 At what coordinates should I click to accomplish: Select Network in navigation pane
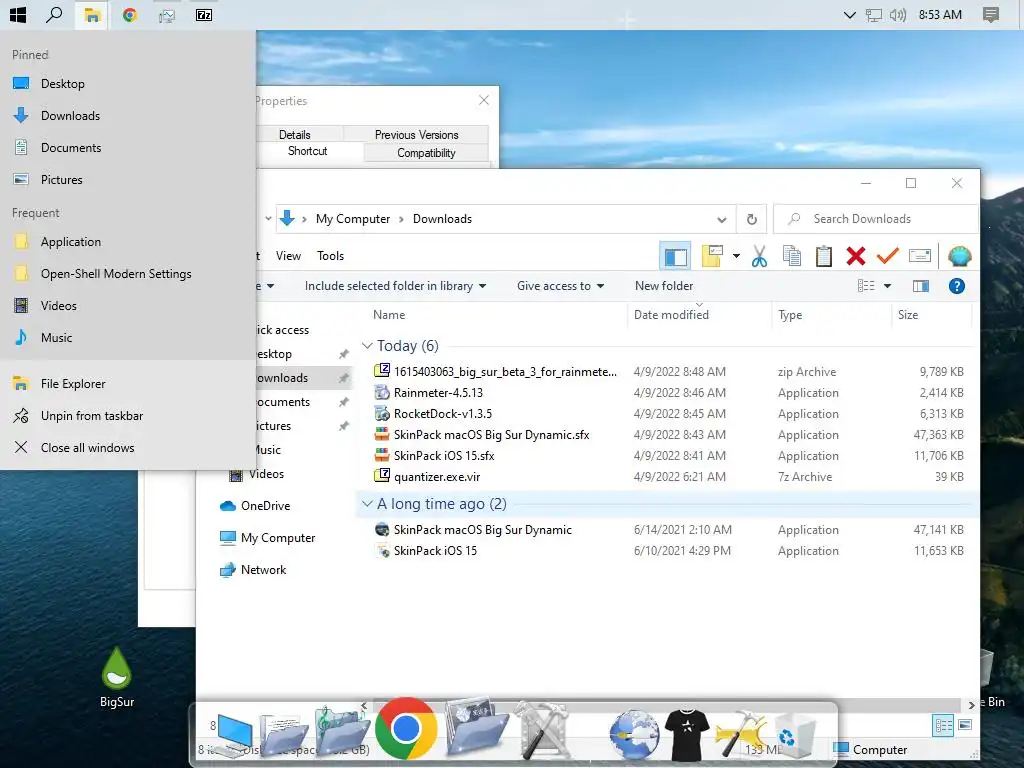263,570
